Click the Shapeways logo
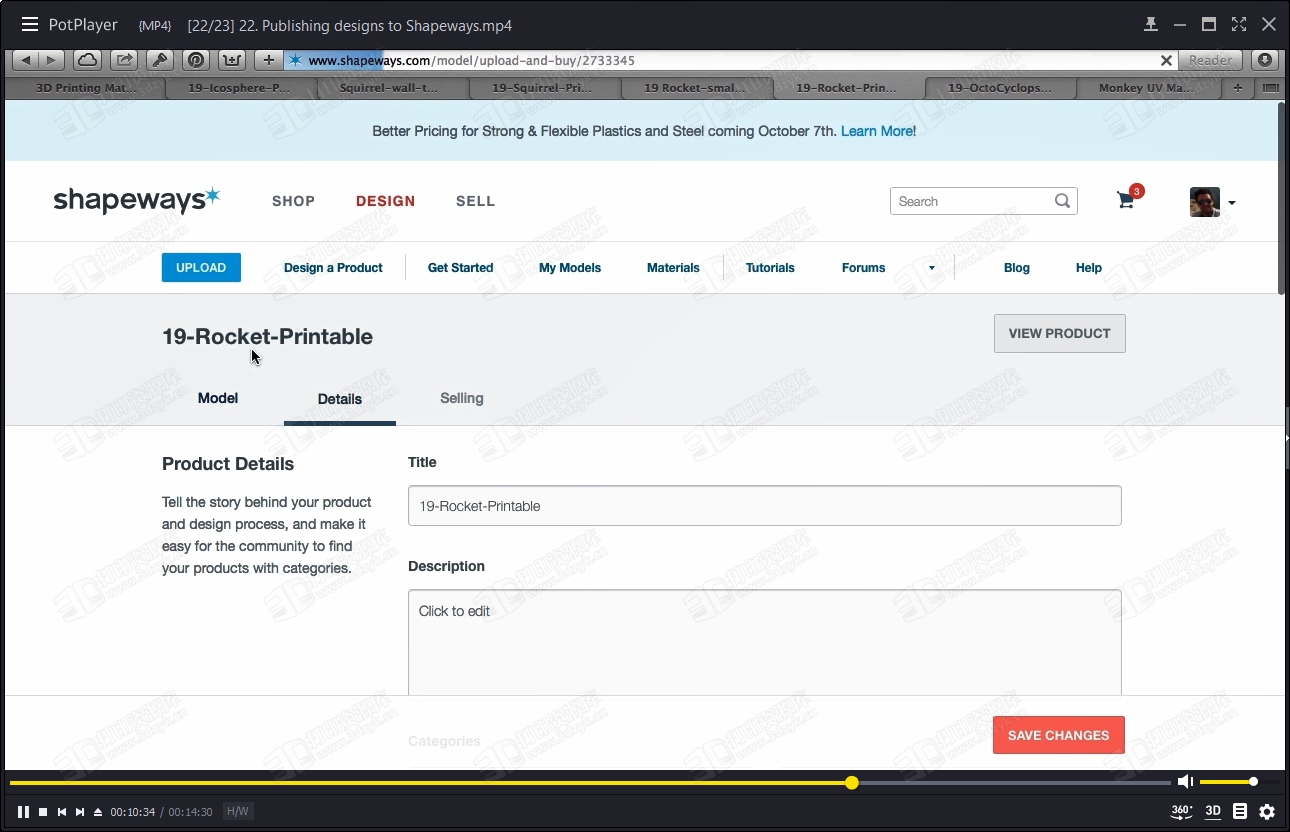 136,199
